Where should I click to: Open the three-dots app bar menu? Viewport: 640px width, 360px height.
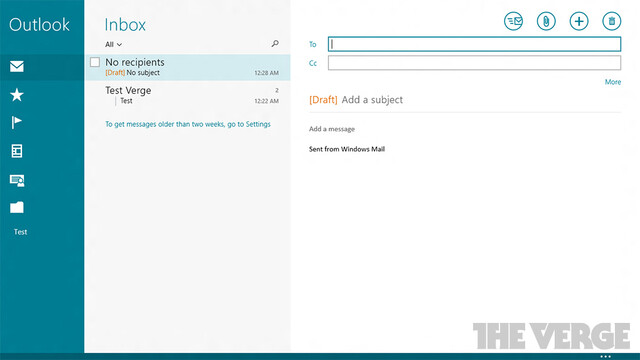pos(606,356)
